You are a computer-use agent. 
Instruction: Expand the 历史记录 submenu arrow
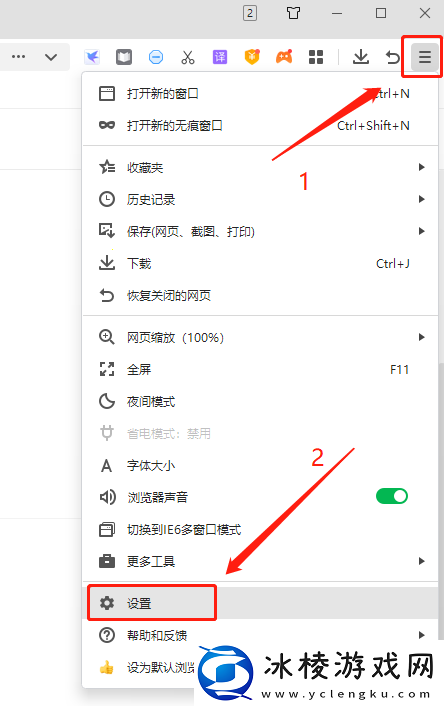421,199
